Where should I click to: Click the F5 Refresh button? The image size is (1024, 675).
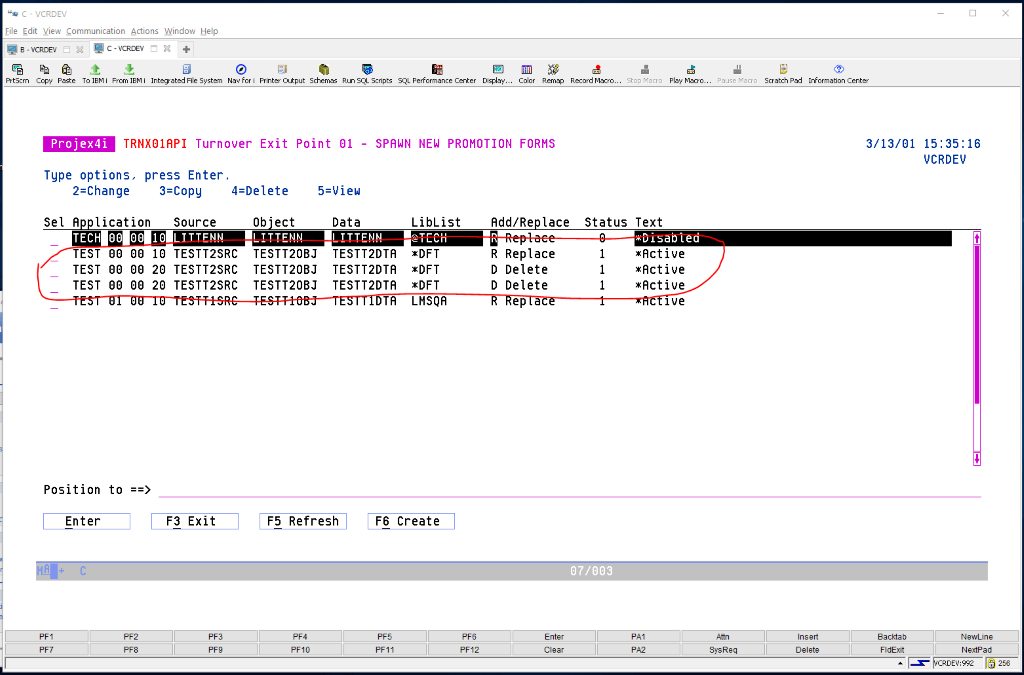pyautogui.click(x=303, y=521)
